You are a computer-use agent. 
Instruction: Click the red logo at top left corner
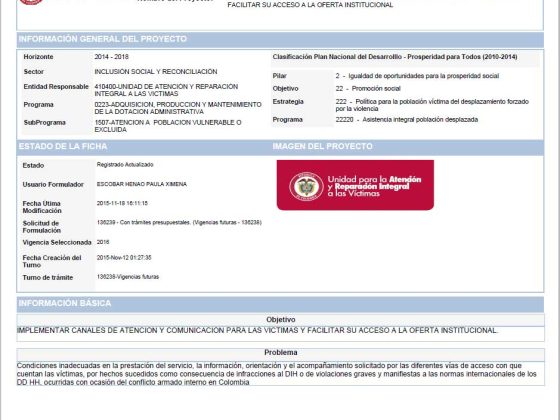pos(31,2)
